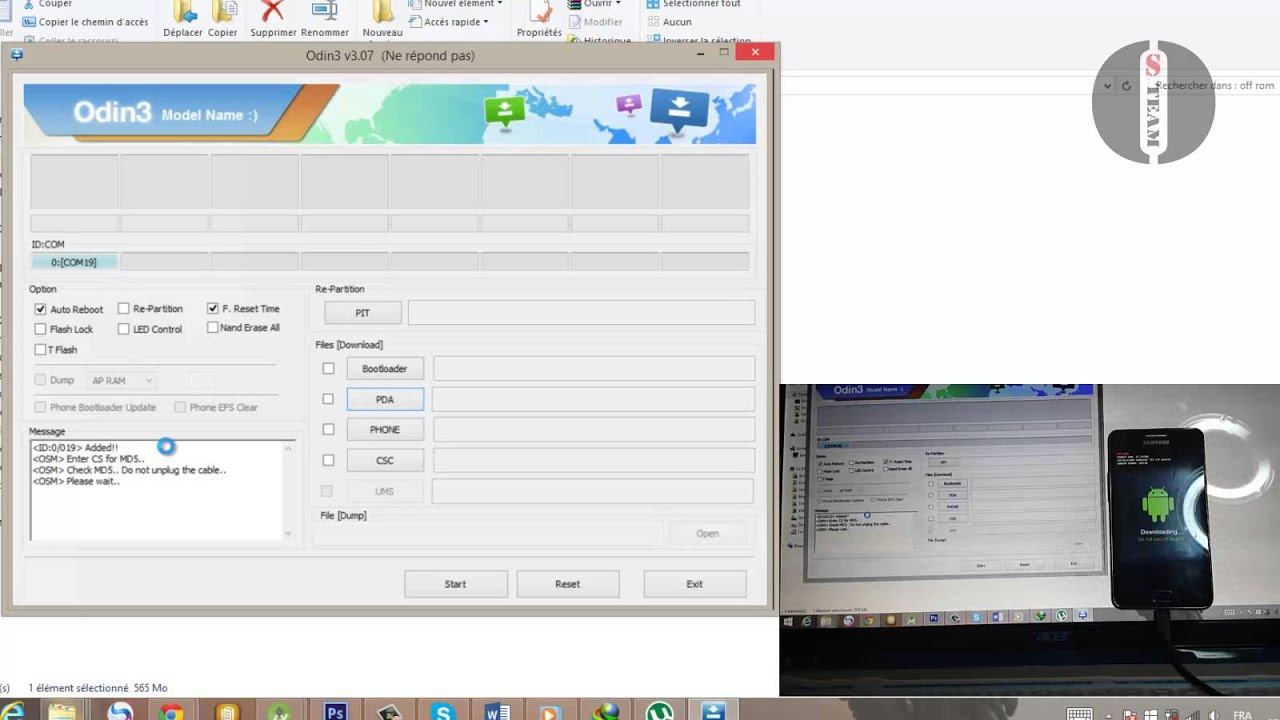Screen dimensions: 1280x720
Task: Click pink message icon in Odin banner
Action: 628,104
